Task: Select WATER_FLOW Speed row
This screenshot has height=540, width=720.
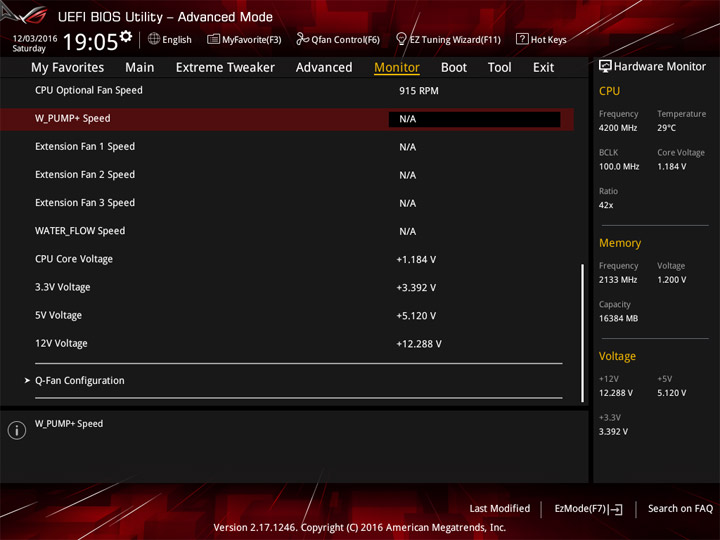Action: pyautogui.click(x=287, y=231)
